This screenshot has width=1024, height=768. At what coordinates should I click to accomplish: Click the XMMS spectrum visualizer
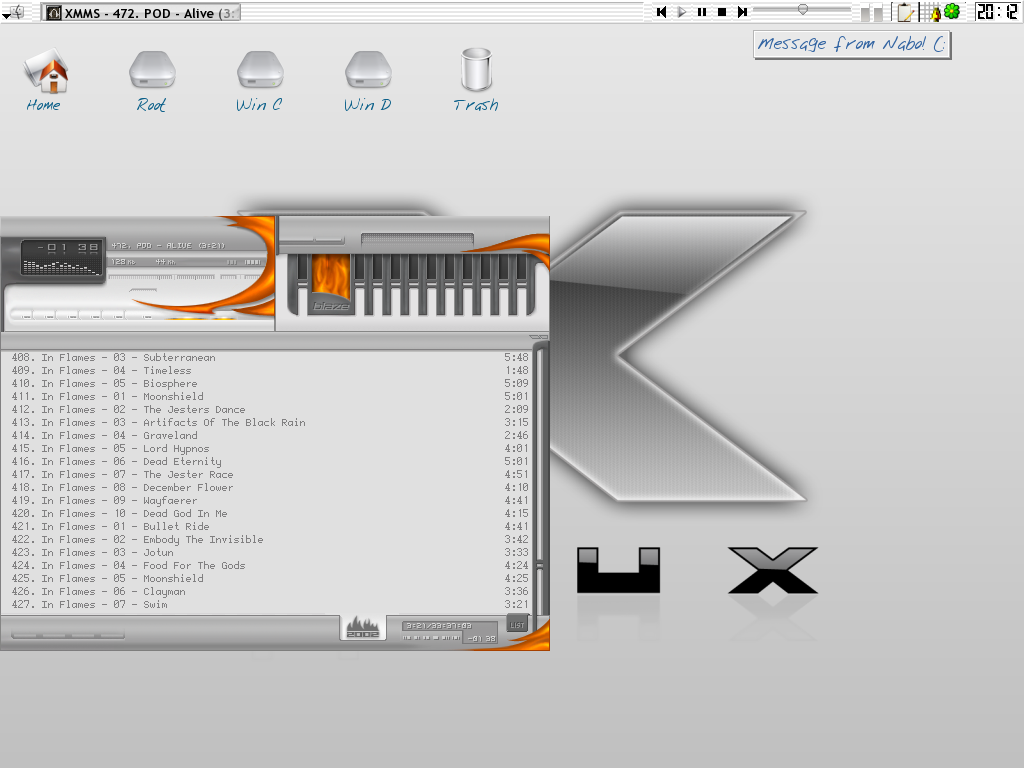(60, 266)
